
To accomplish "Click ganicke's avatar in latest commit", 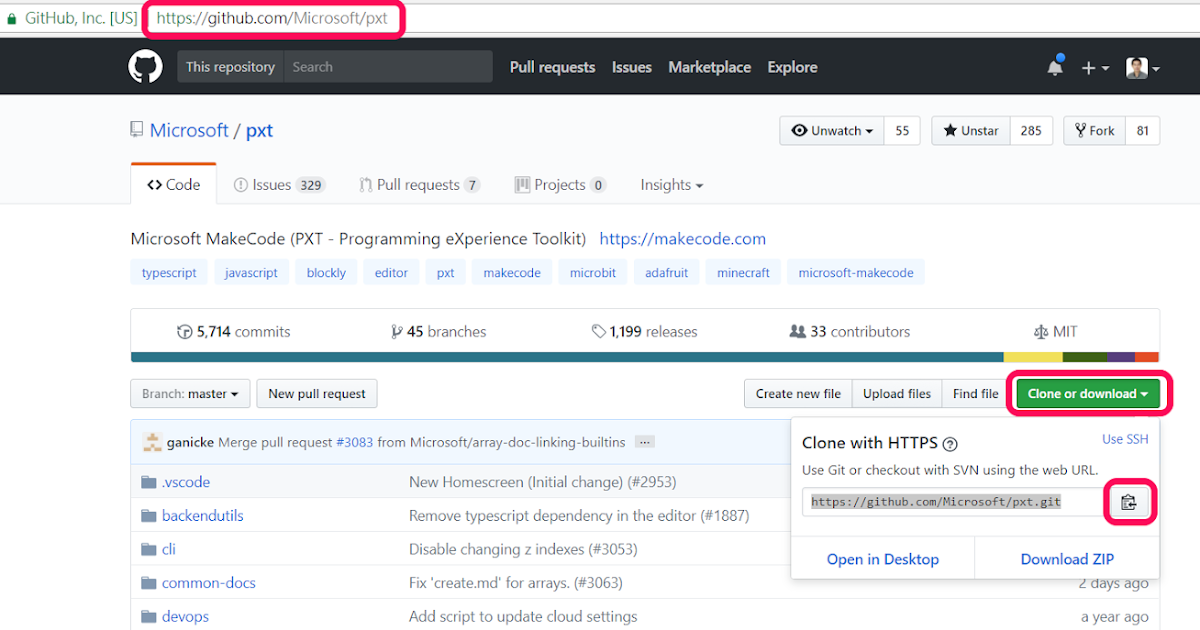I will click(152, 442).
